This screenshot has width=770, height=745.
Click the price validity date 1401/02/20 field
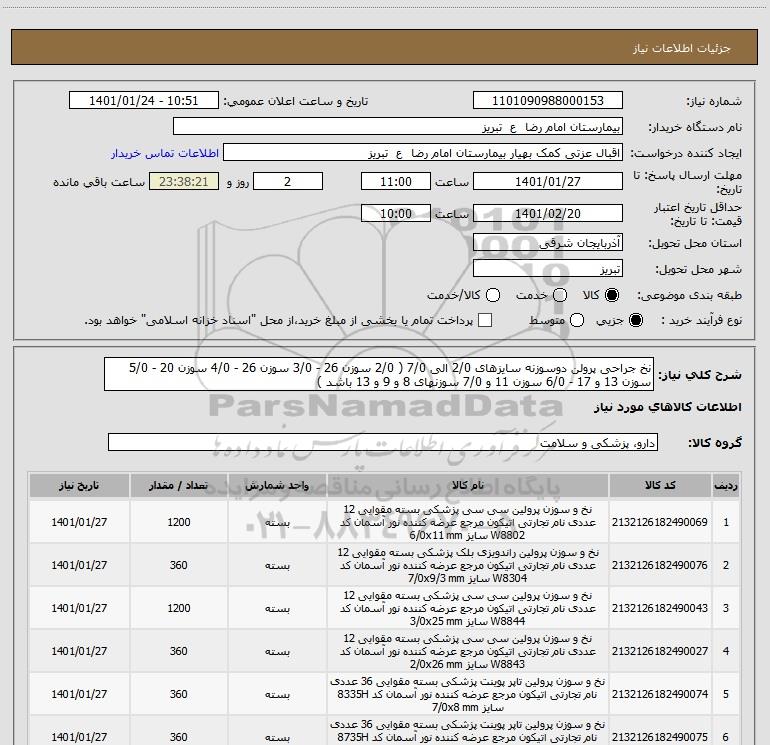[x=548, y=213]
